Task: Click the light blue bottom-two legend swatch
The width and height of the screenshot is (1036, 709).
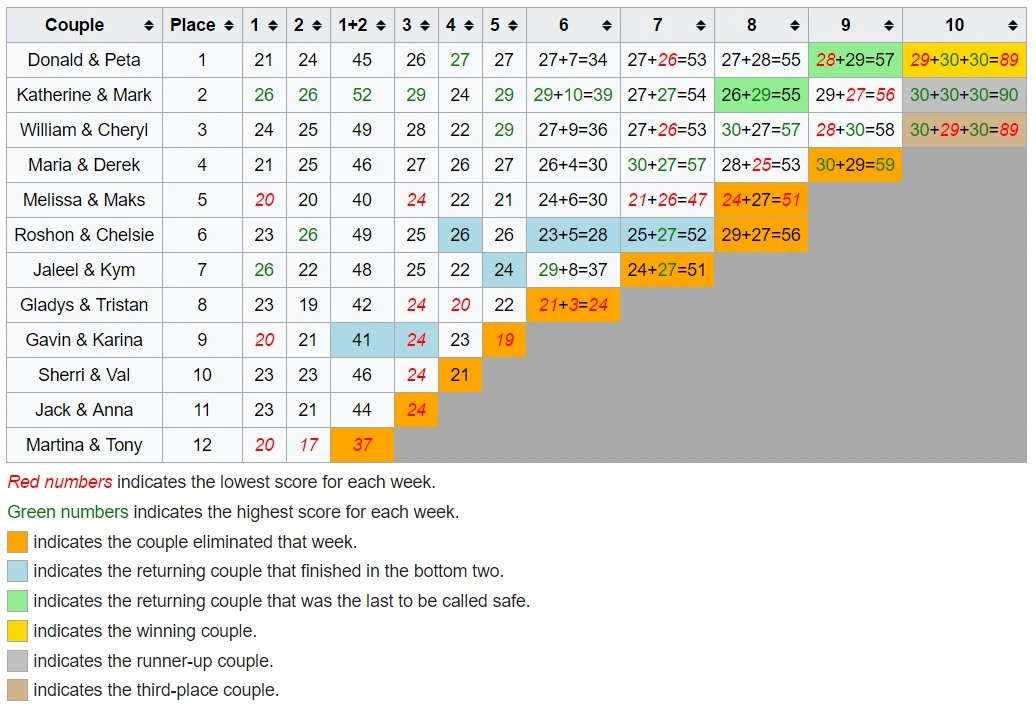Action: pyautogui.click(x=17, y=572)
